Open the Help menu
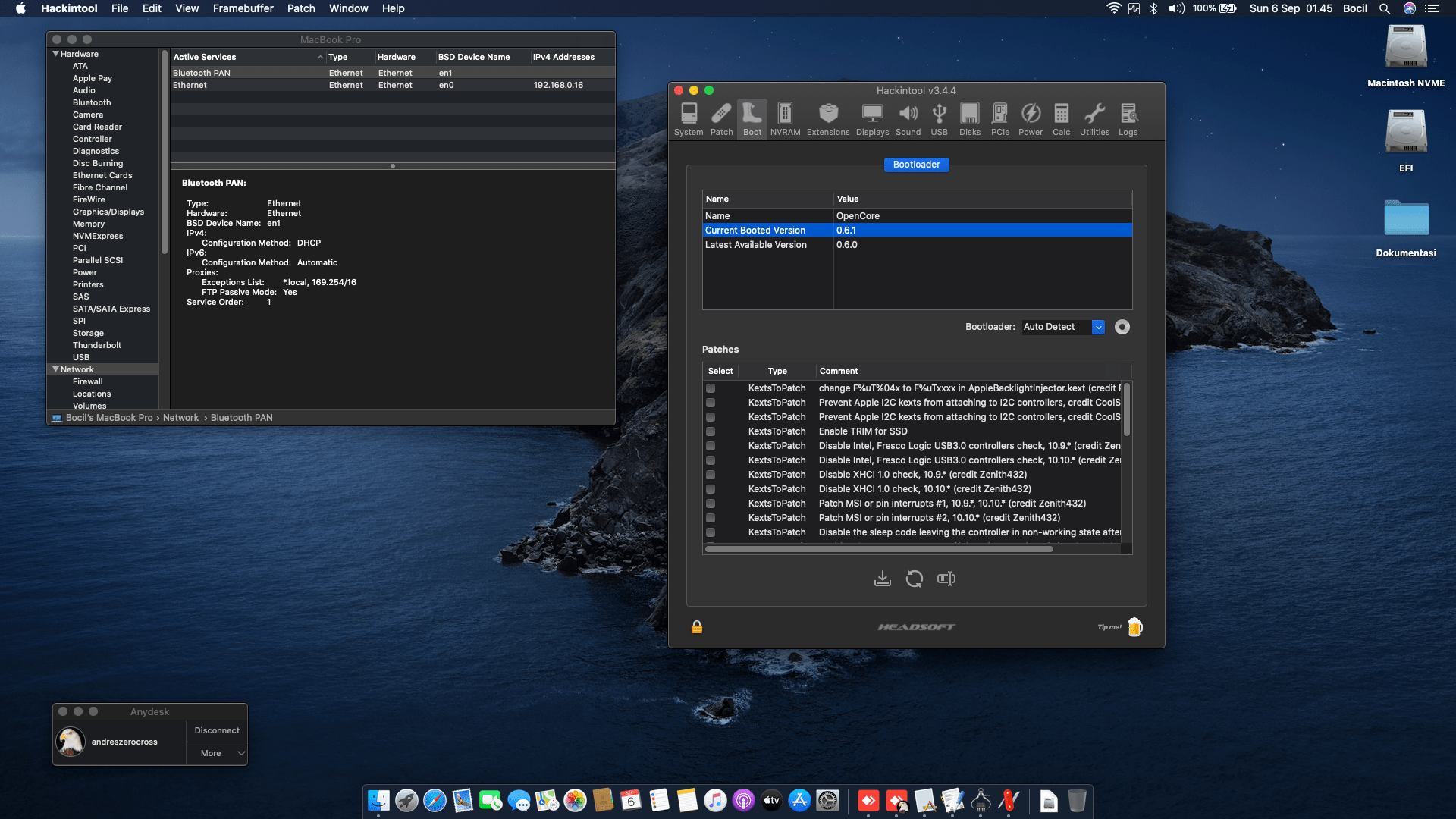Viewport: 1456px width, 819px height. click(393, 8)
